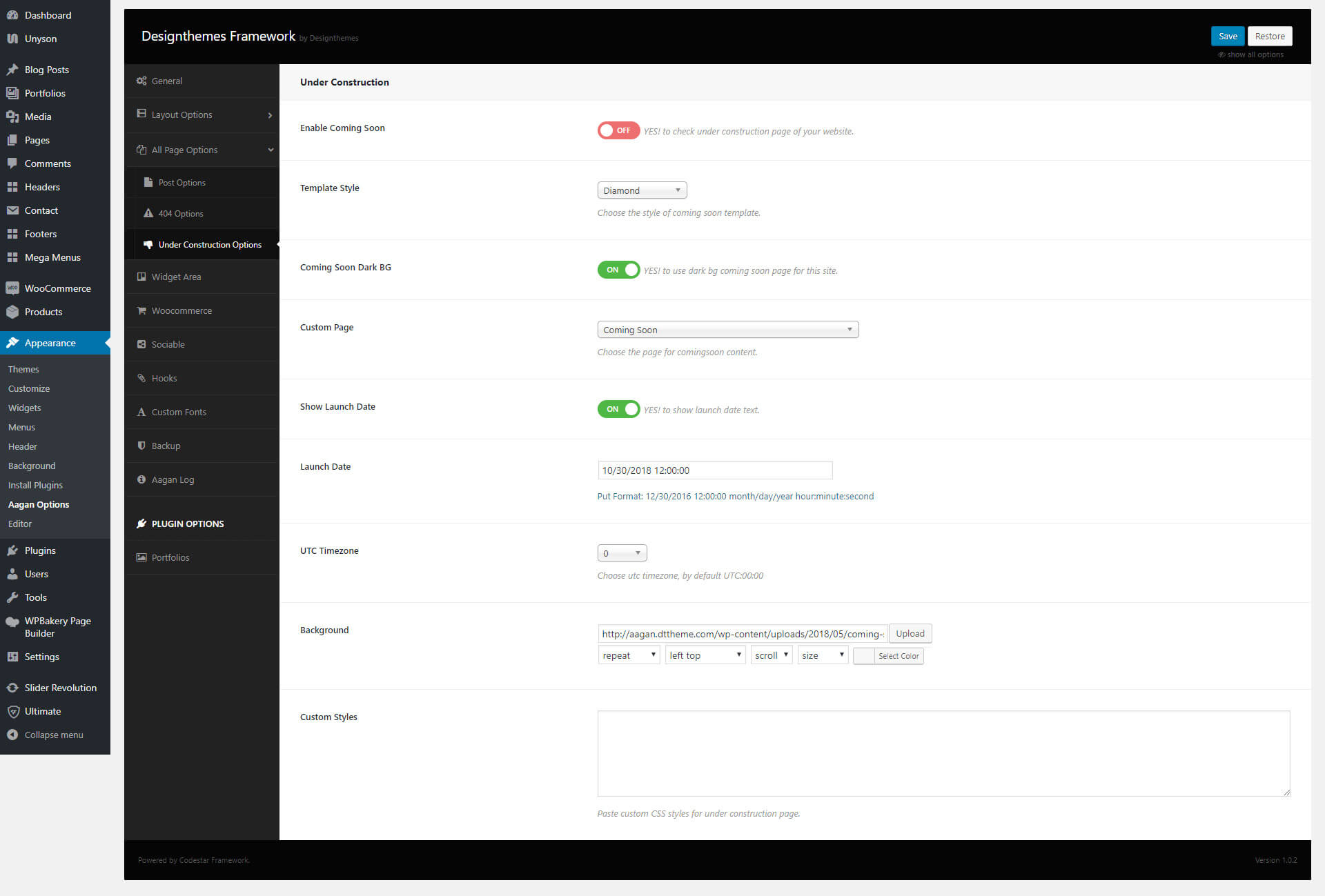Click the Custom Fonts letter icon
The width and height of the screenshot is (1325, 896).
coord(141,412)
